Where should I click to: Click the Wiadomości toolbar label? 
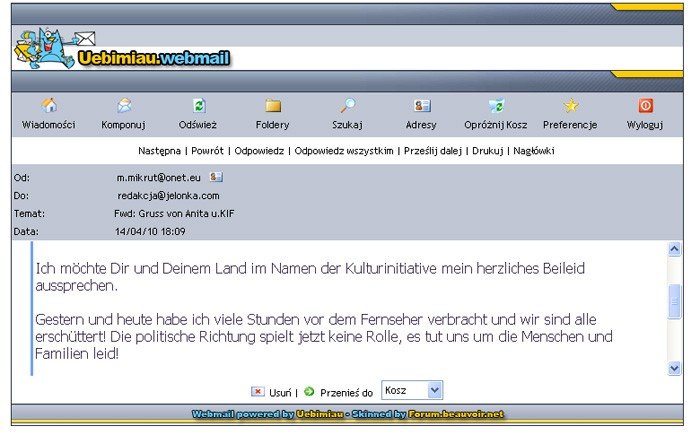tap(49, 125)
